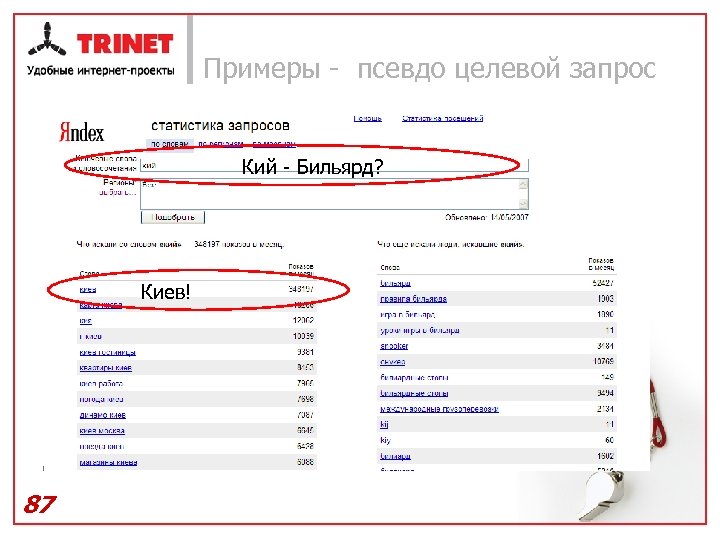
Task: Open 'бильярдные столы' link with 3494 shows
Action: tap(414, 393)
